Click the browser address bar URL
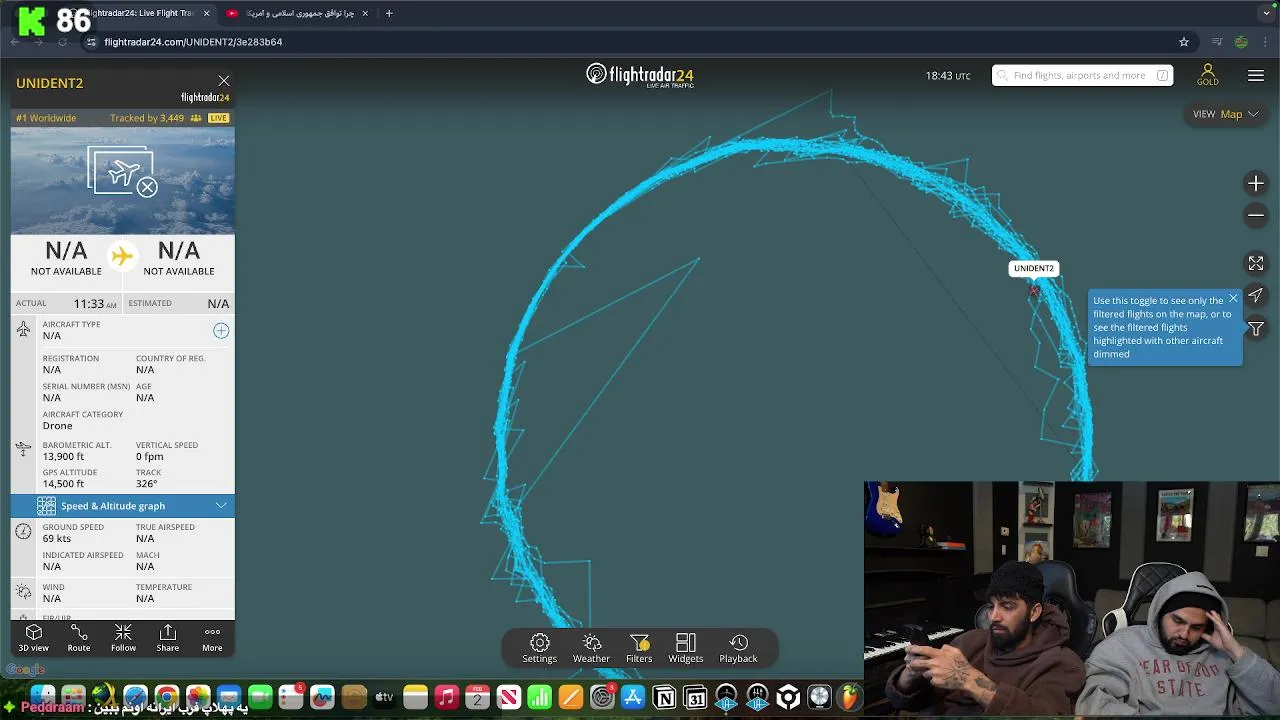The image size is (1280, 720). pos(193,42)
